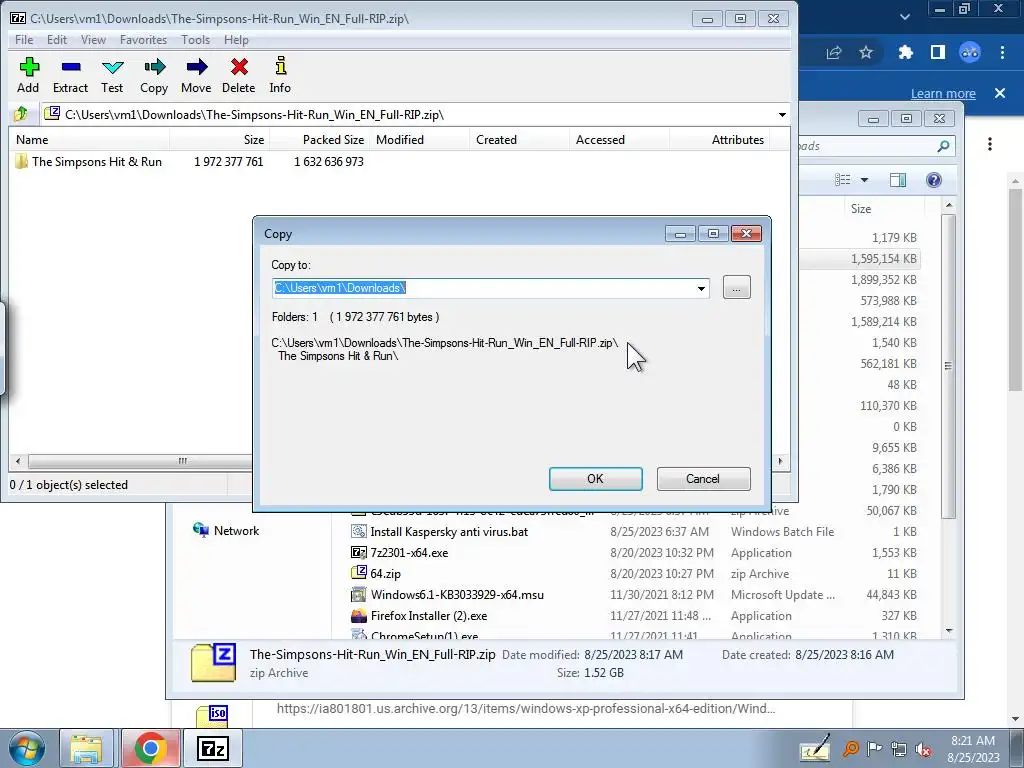Select Firefox Installer (2).exe file

point(428,615)
